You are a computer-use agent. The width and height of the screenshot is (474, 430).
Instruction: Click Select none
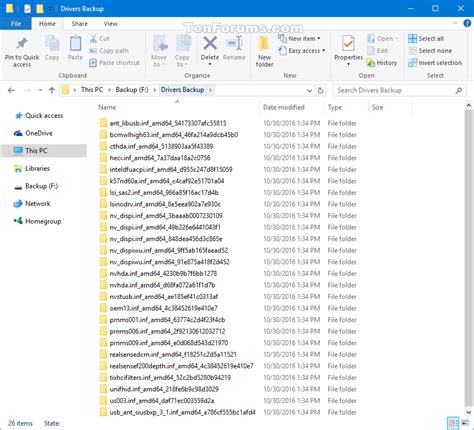tap(430, 51)
